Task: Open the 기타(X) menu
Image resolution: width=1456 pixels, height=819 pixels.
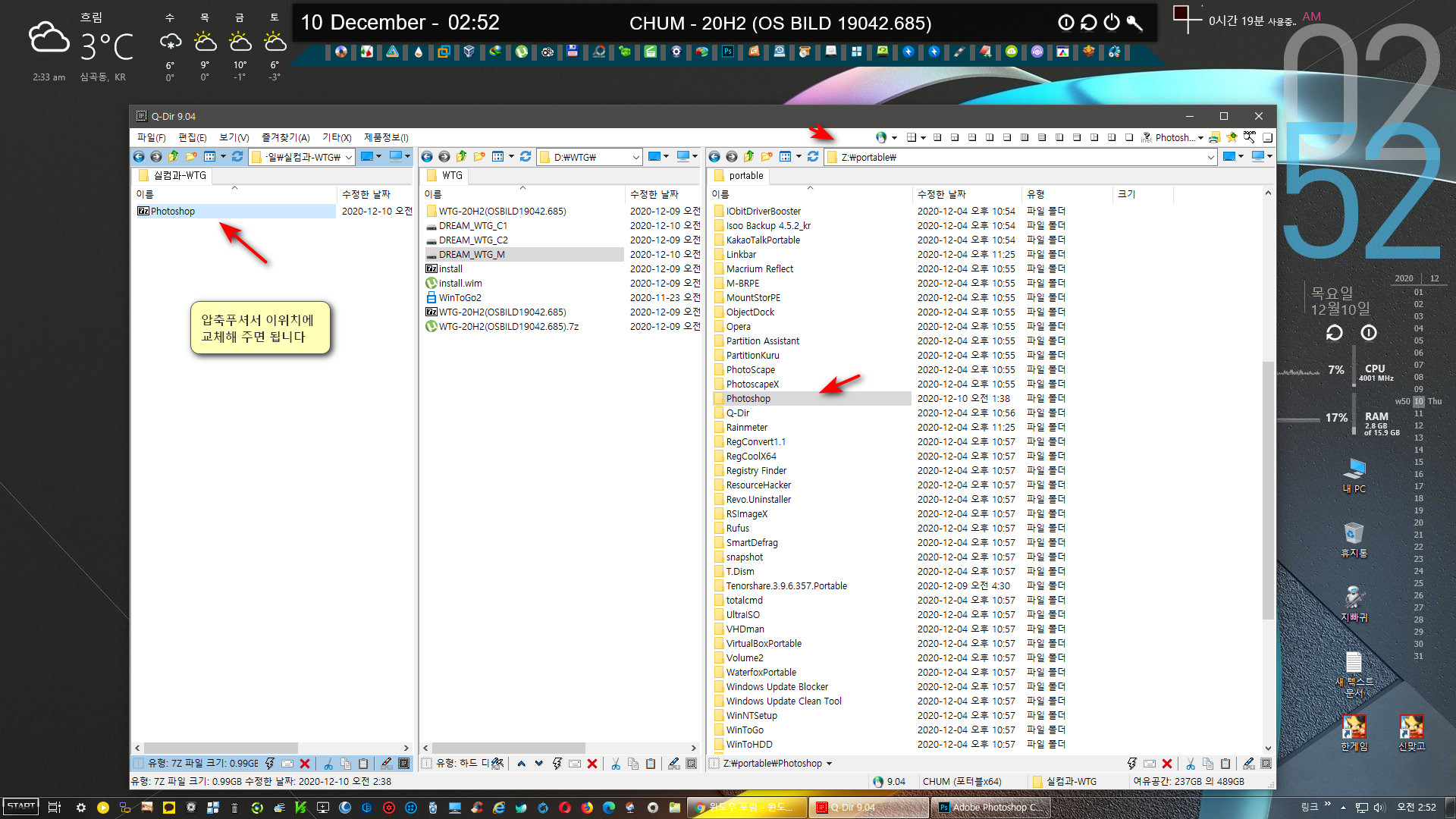Action: tap(337, 137)
